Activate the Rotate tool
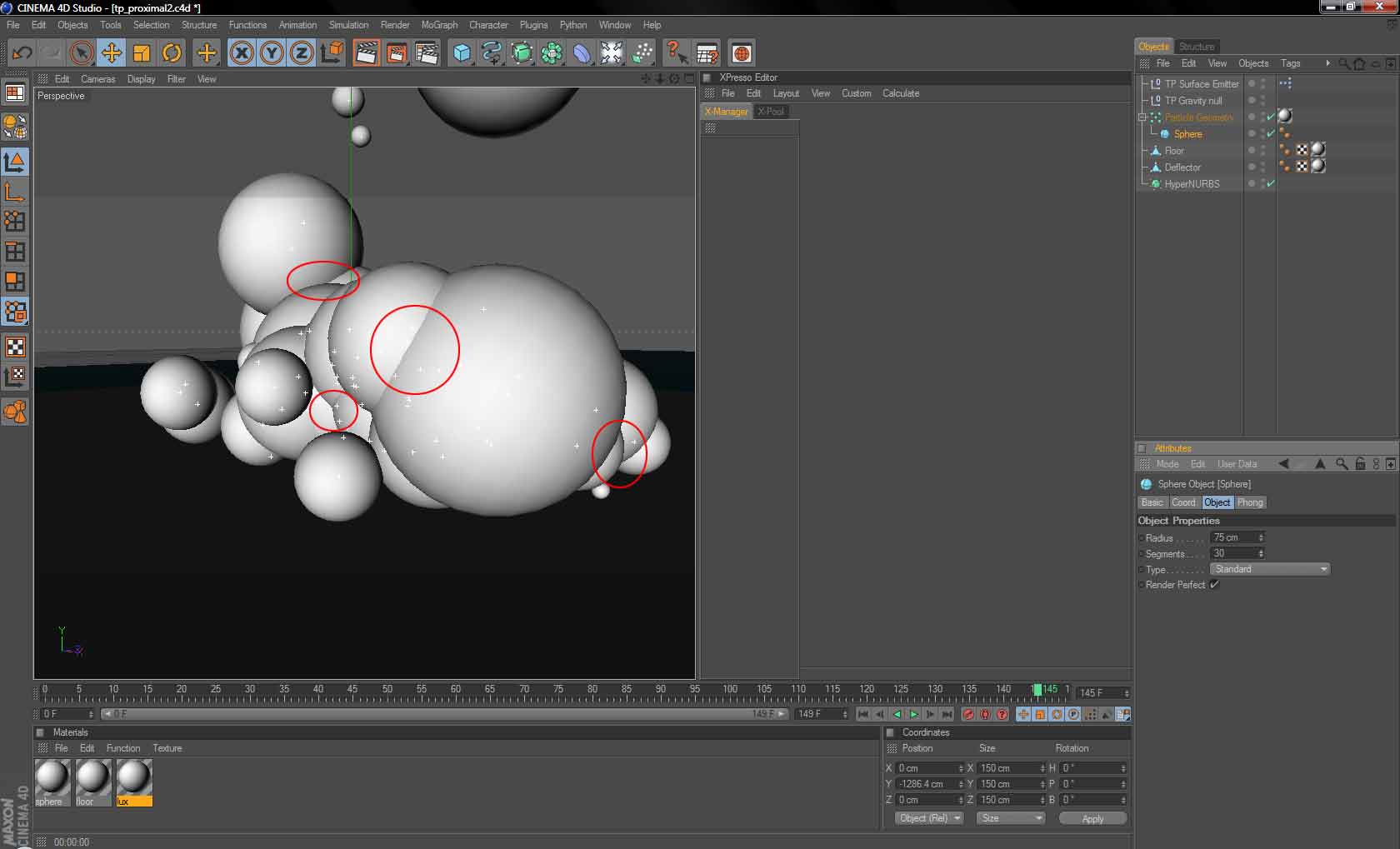This screenshot has height=849, width=1400. 172,53
